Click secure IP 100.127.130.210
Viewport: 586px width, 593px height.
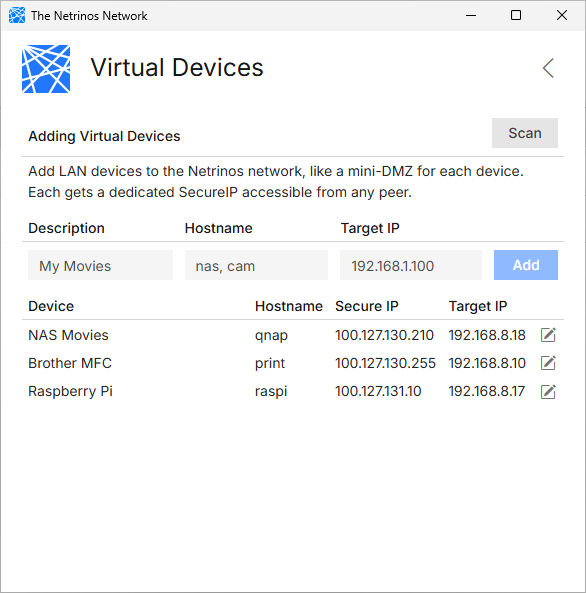(x=384, y=335)
